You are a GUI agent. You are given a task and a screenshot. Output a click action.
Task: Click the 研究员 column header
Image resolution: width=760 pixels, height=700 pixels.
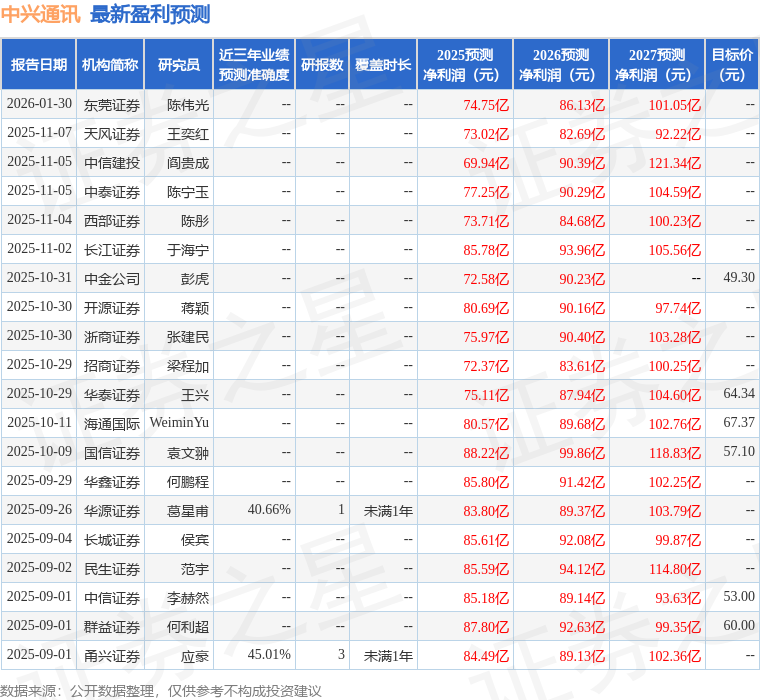pyautogui.click(x=179, y=65)
